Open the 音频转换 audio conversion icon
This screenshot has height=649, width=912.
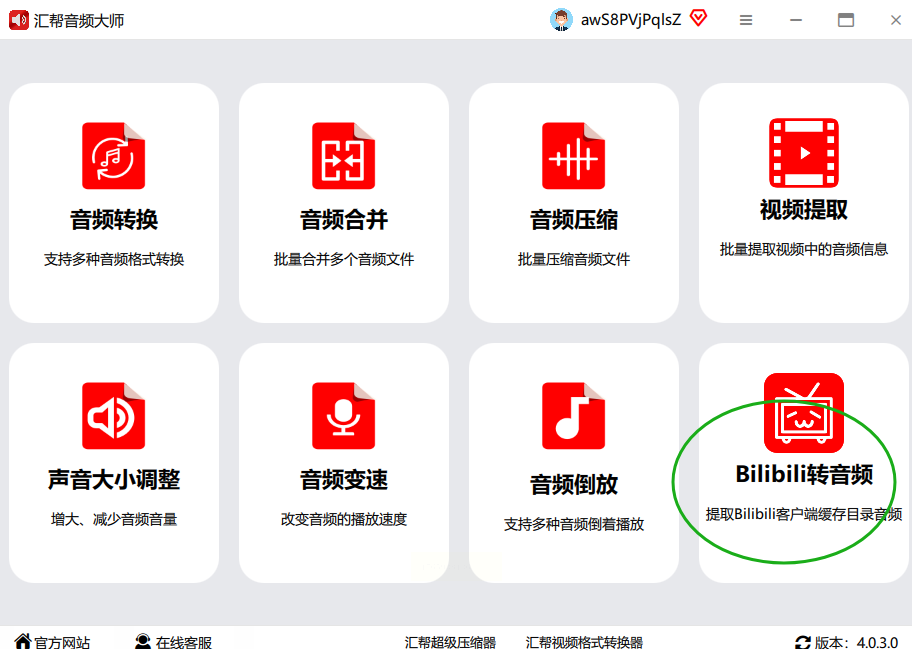click(x=113, y=155)
